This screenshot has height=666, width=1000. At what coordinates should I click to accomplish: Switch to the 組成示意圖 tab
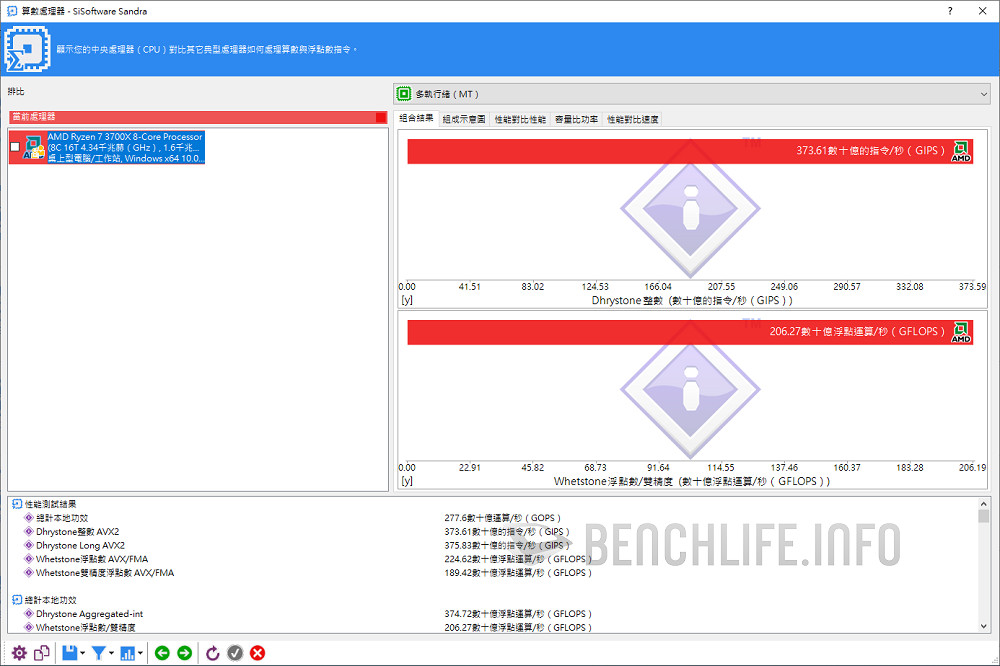[464, 119]
